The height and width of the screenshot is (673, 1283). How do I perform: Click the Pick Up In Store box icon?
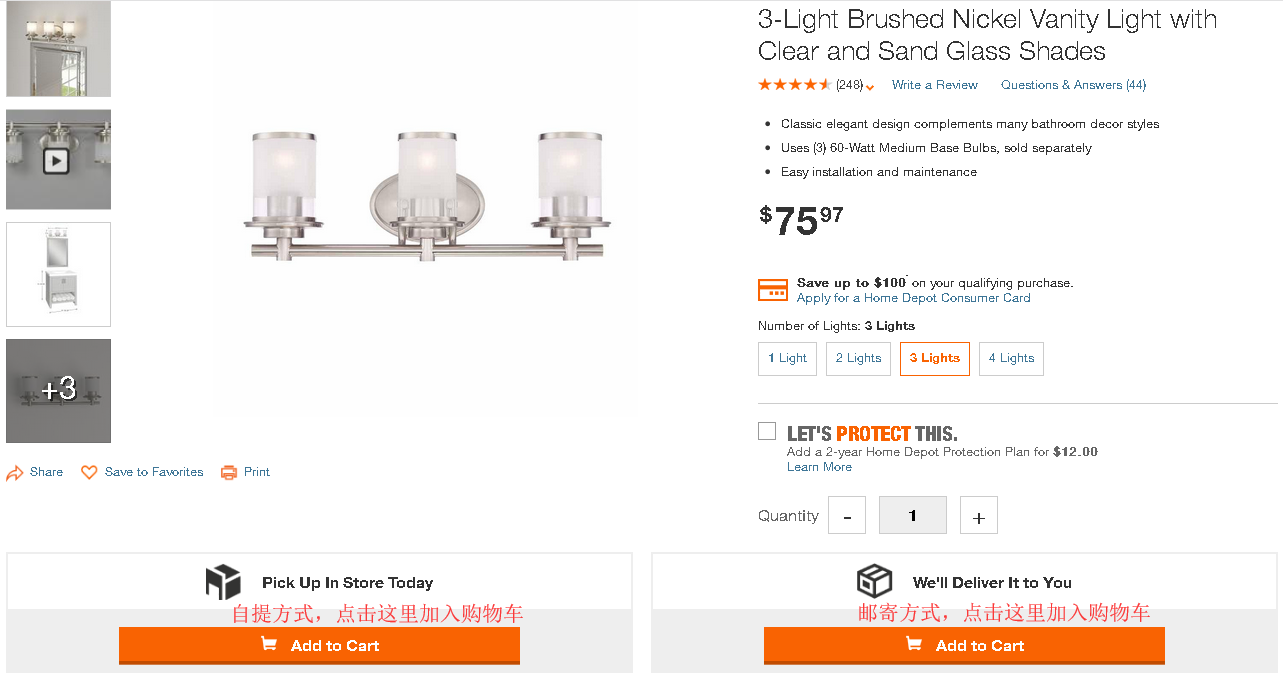223,582
